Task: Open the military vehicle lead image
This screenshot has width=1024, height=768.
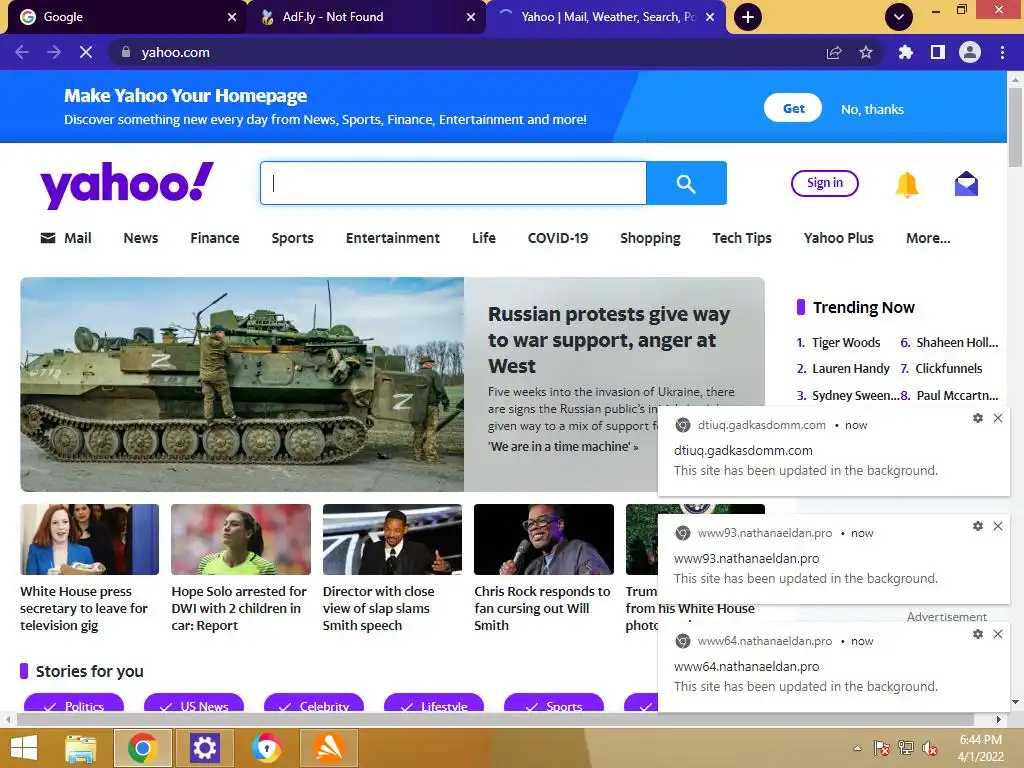Action: 242,384
